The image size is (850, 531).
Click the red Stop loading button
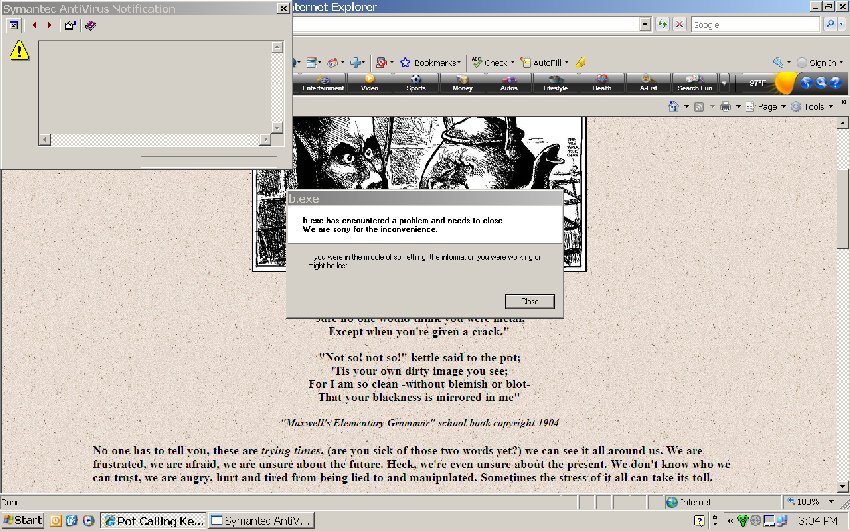pos(680,24)
